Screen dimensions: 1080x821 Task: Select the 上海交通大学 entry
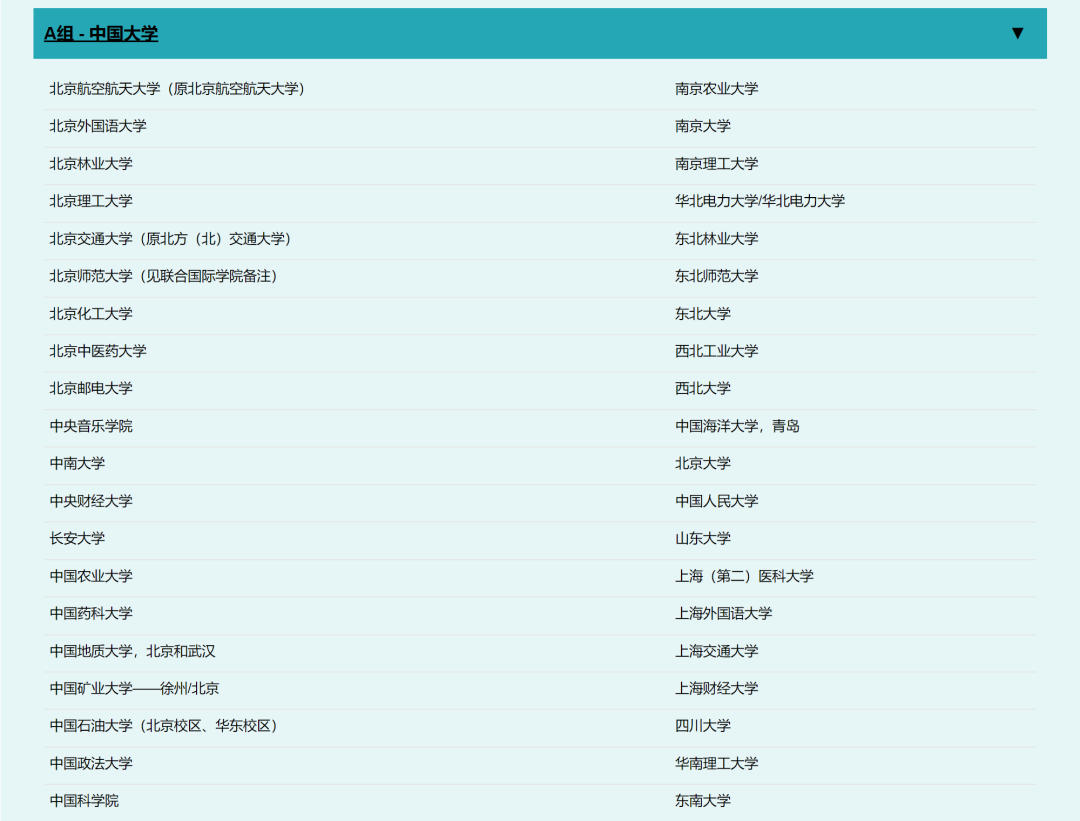(716, 652)
